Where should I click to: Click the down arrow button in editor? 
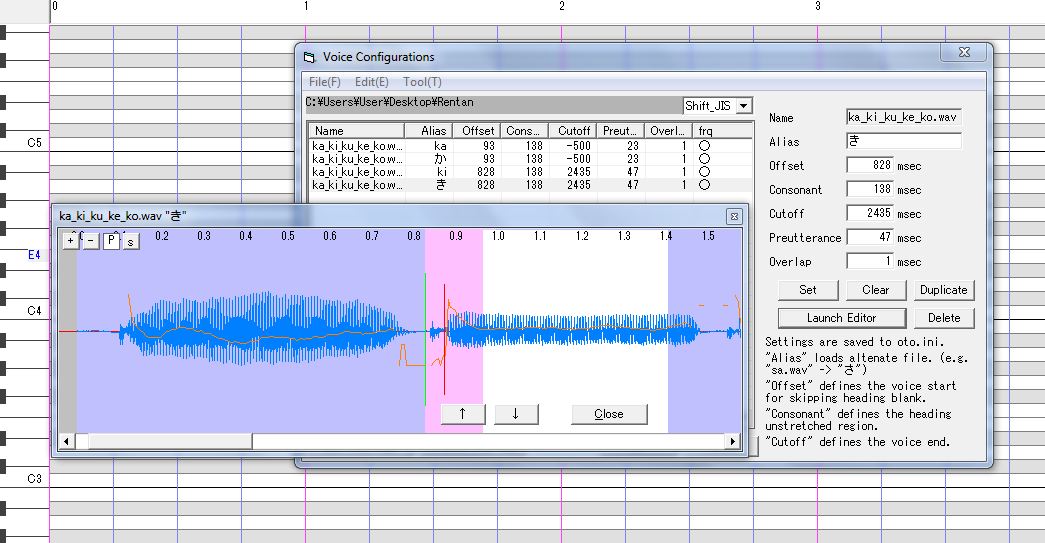tap(515, 414)
